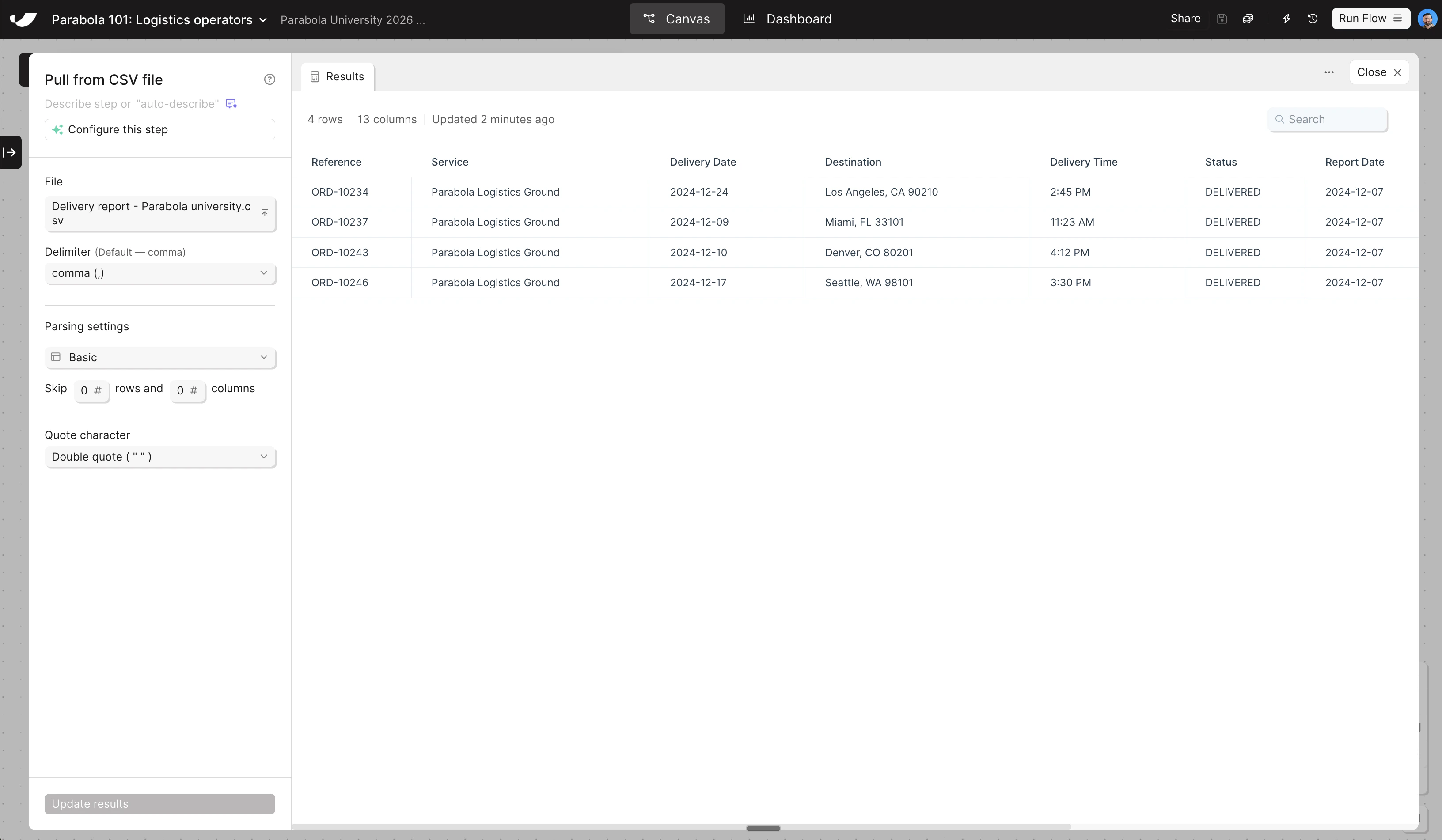The image size is (1442, 840).
Task: Select the ORD-10246 reference cell
Action: pyautogui.click(x=351, y=283)
